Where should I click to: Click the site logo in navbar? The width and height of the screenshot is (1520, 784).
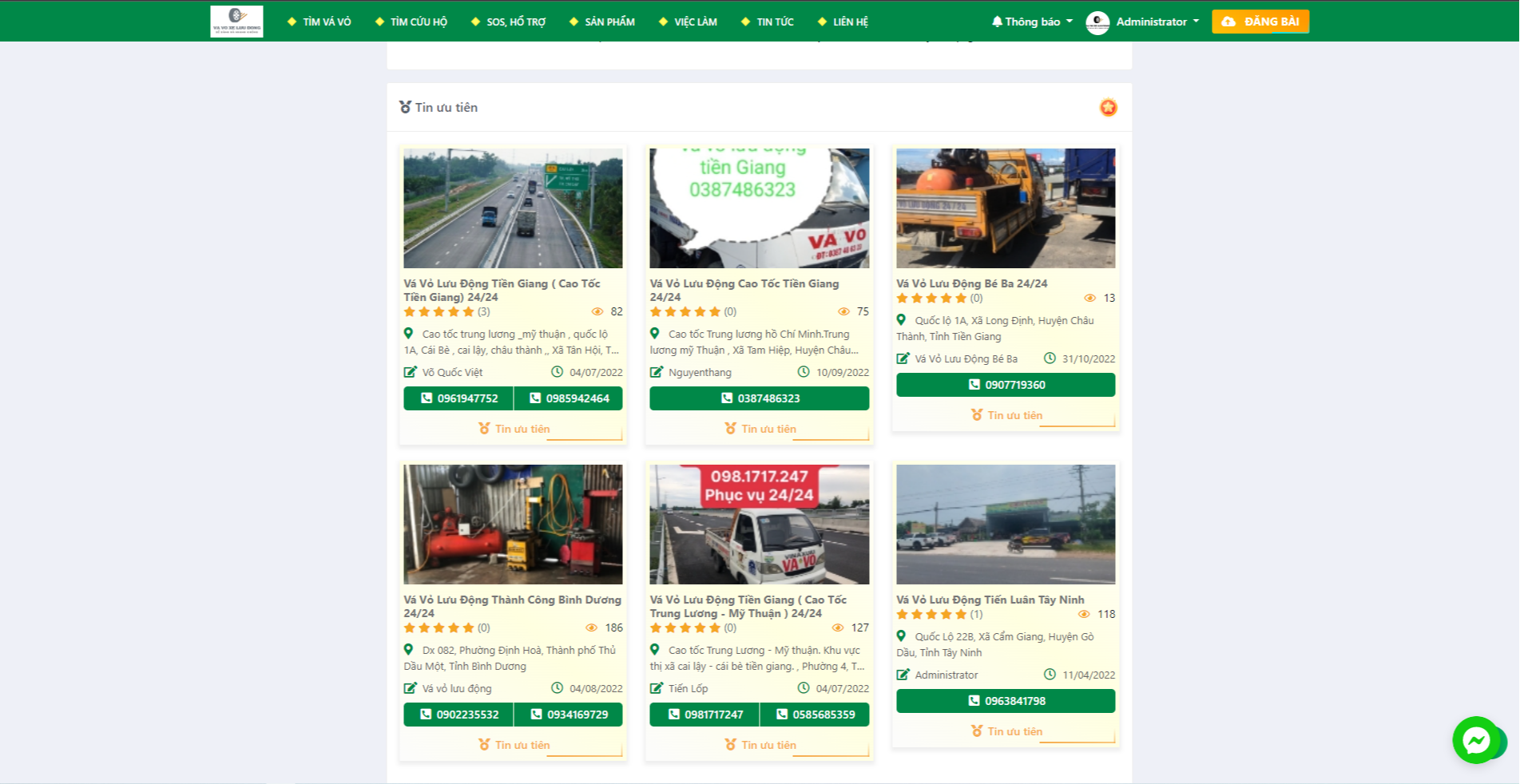point(236,22)
